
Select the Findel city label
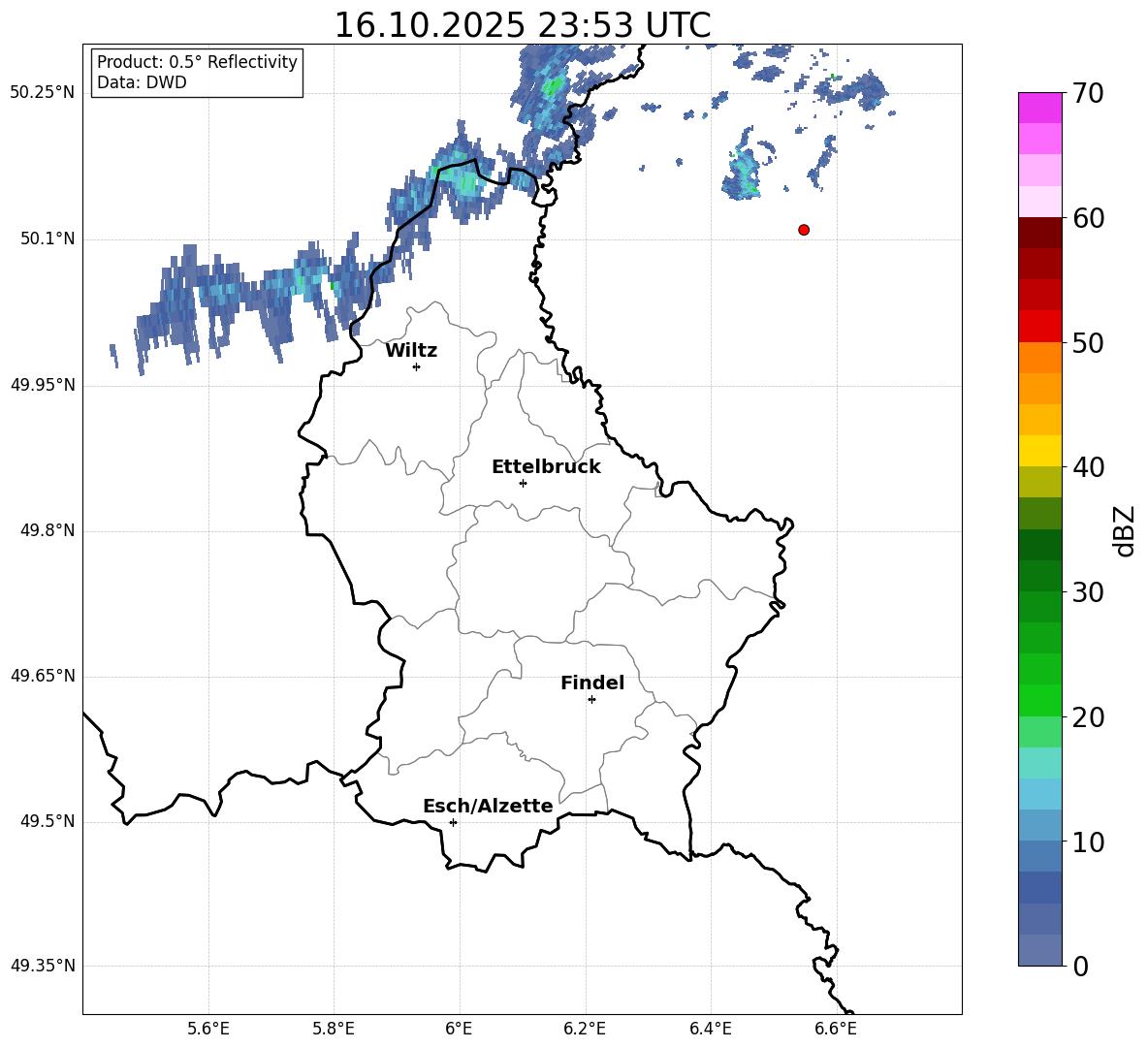[592, 683]
